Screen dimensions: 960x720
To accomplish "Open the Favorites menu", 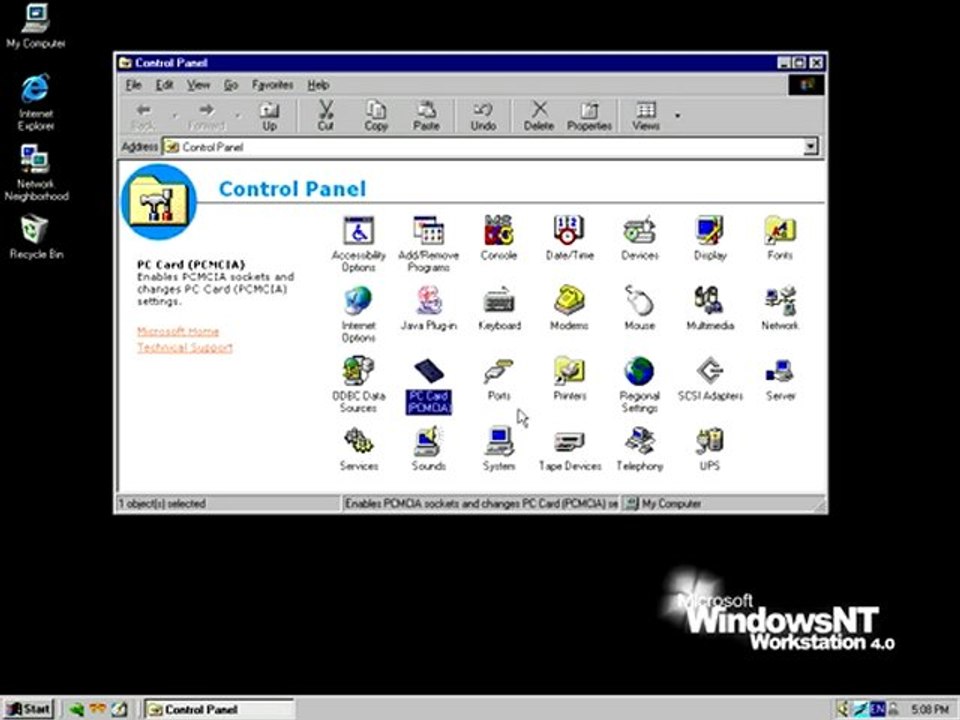I will (x=272, y=85).
